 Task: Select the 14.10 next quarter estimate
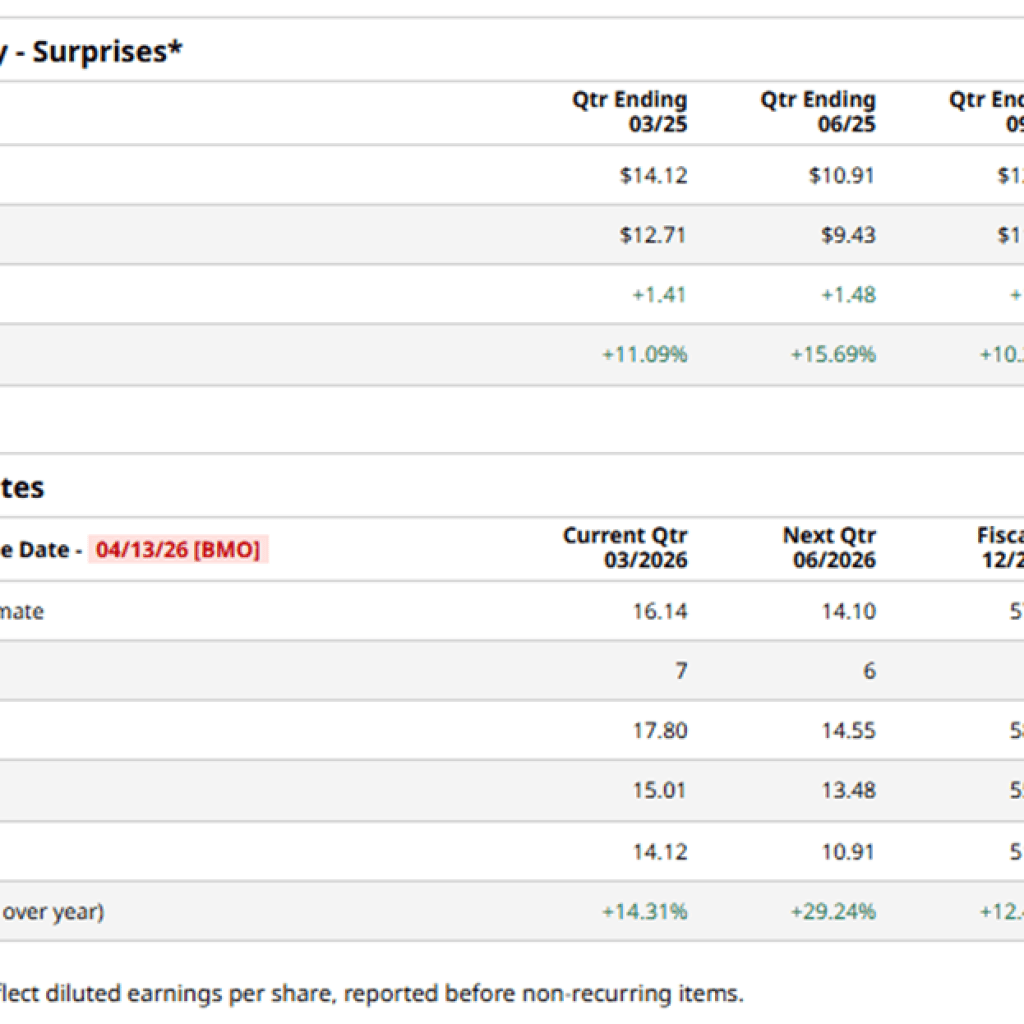click(849, 611)
